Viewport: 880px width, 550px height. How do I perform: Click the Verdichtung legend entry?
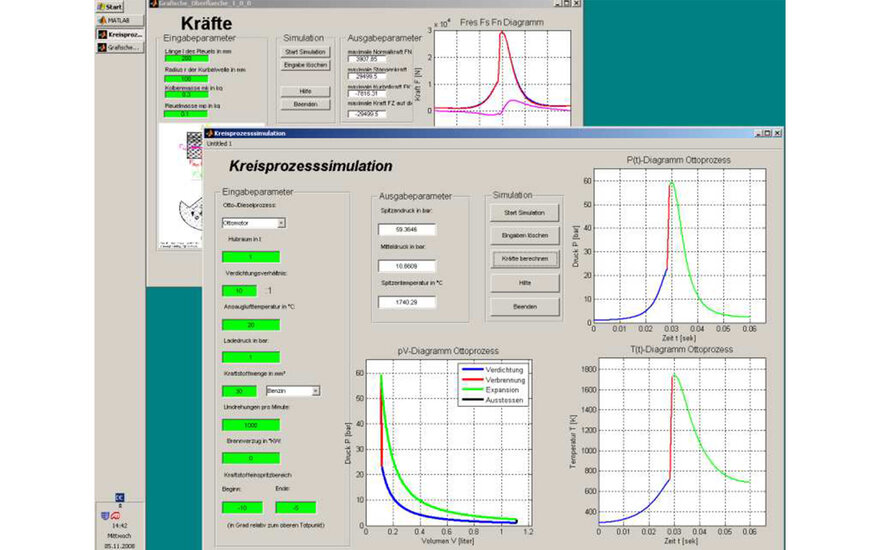[x=493, y=370]
